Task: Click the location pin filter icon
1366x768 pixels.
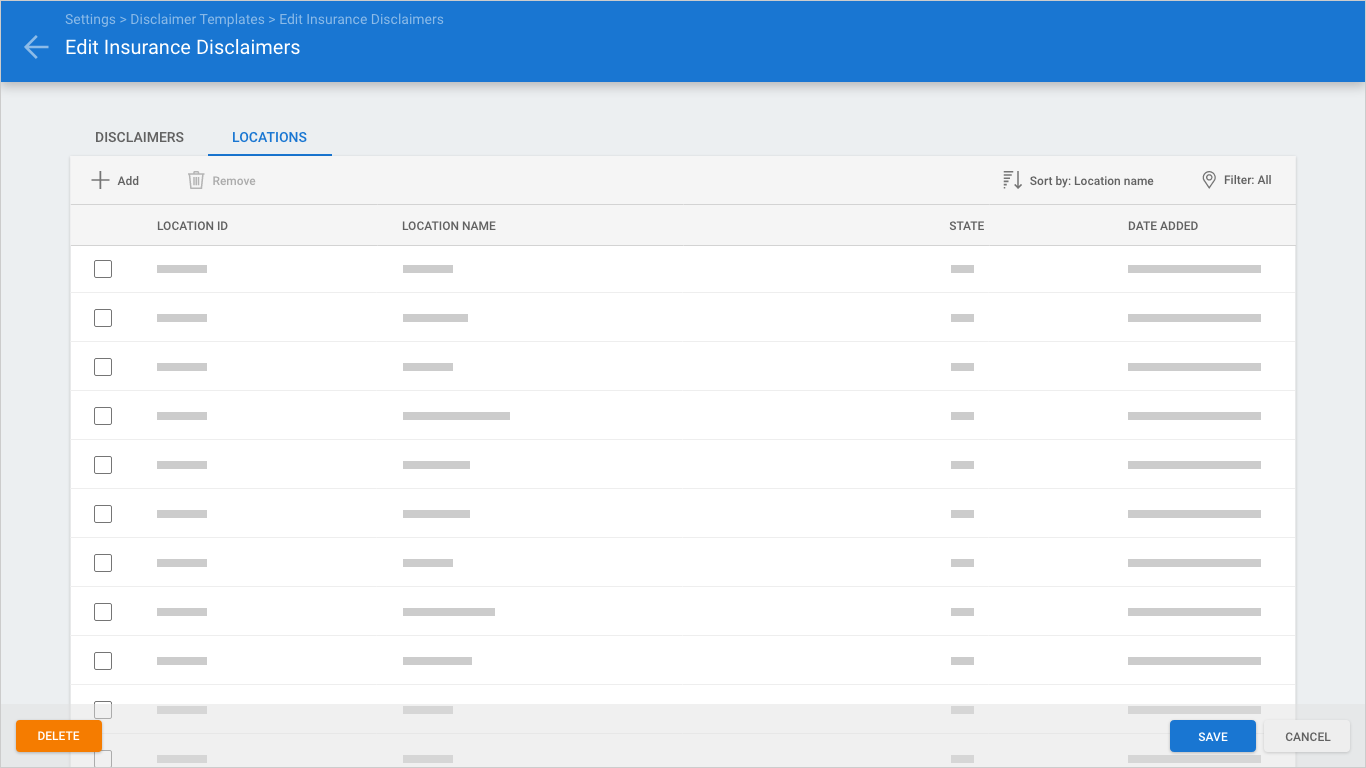Action: [x=1208, y=181]
